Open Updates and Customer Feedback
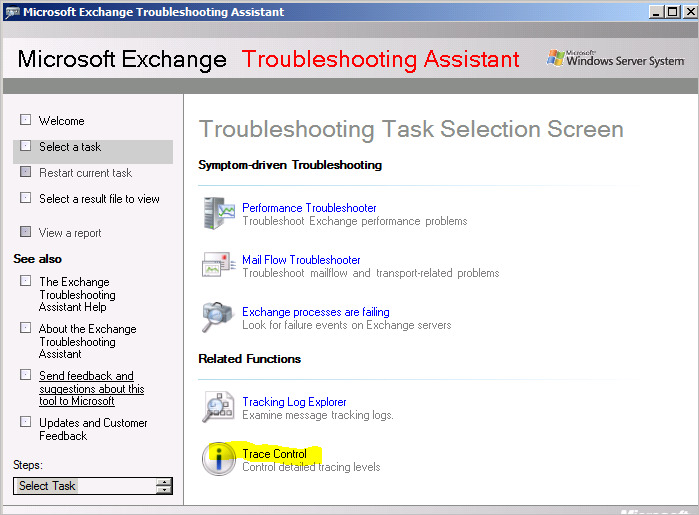This screenshot has height=515, width=699. [x=93, y=429]
